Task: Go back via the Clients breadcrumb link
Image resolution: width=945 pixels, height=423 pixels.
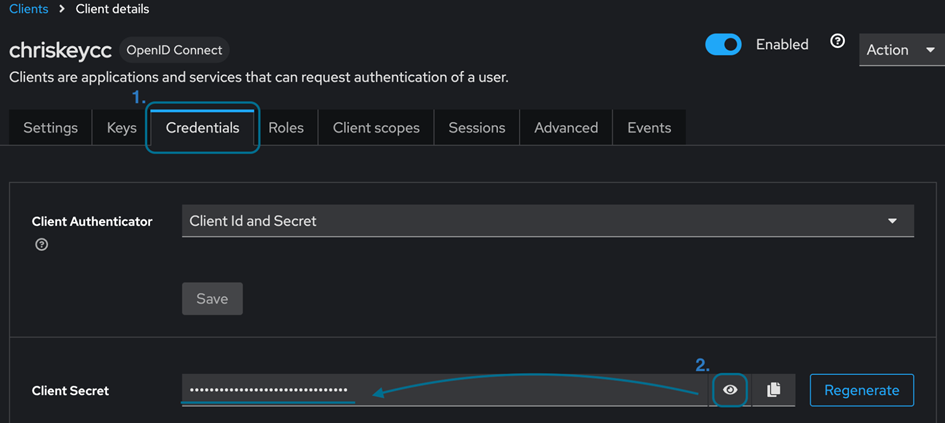Action: (28, 9)
